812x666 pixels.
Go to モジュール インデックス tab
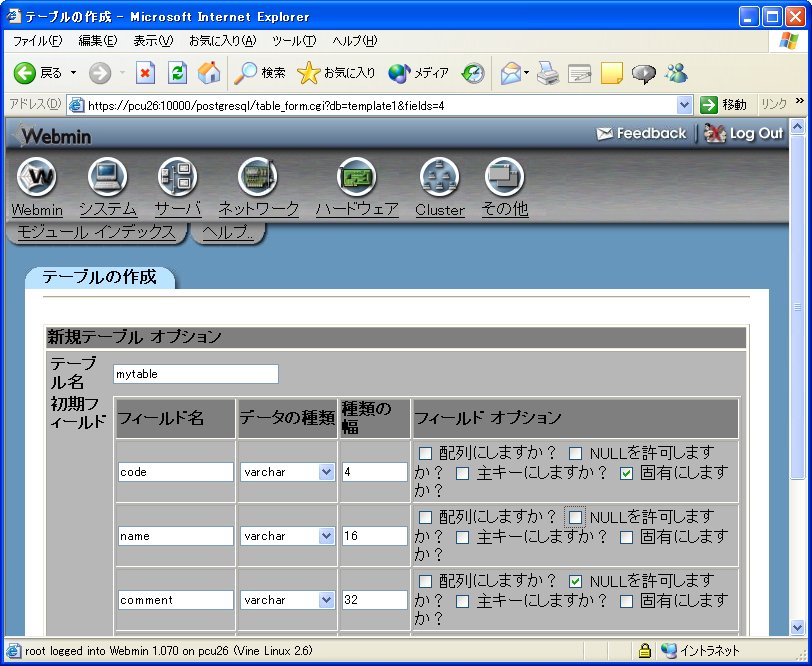96,231
